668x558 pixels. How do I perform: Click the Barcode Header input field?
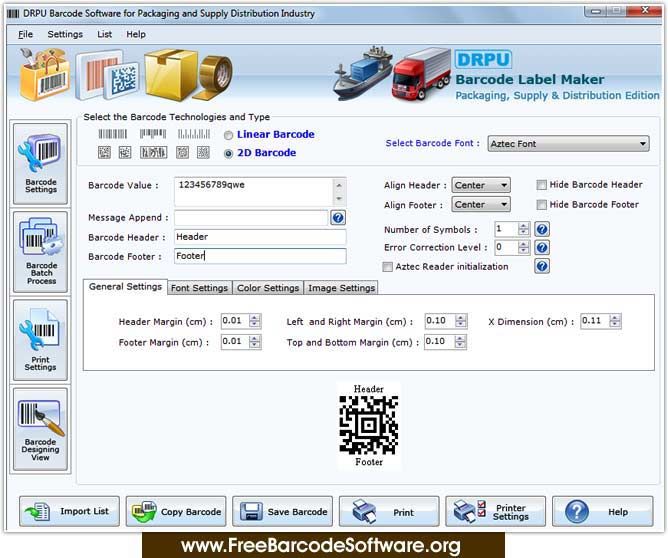[260, 237]
